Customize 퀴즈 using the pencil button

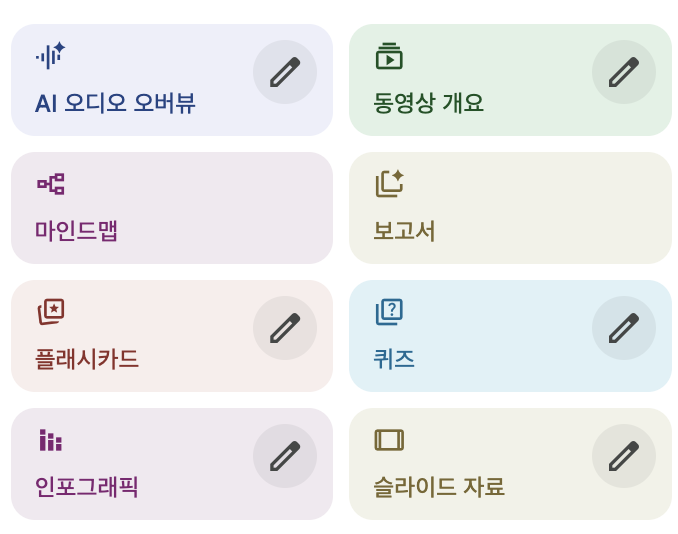pyautogui.click(x=624, y=328)
